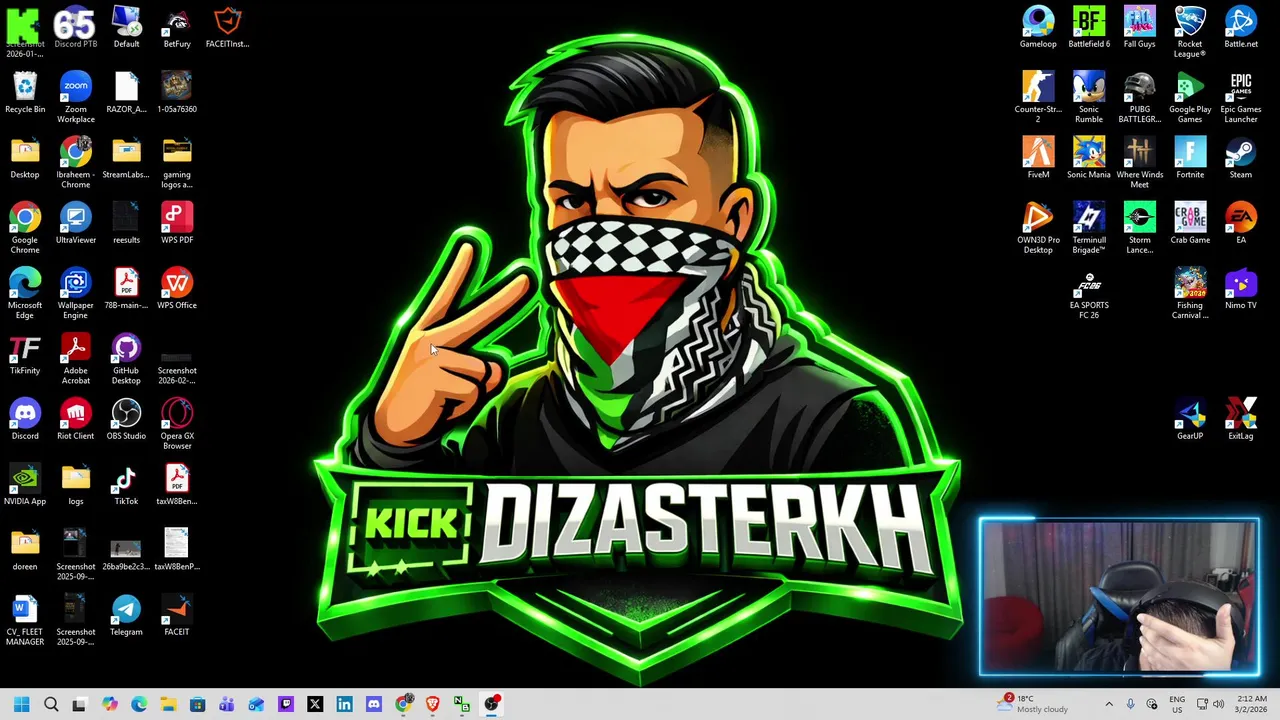Screen dimensions: 1280x720
Task: Launch Google Chrome desktop shortcut
Action: (25, 227)
